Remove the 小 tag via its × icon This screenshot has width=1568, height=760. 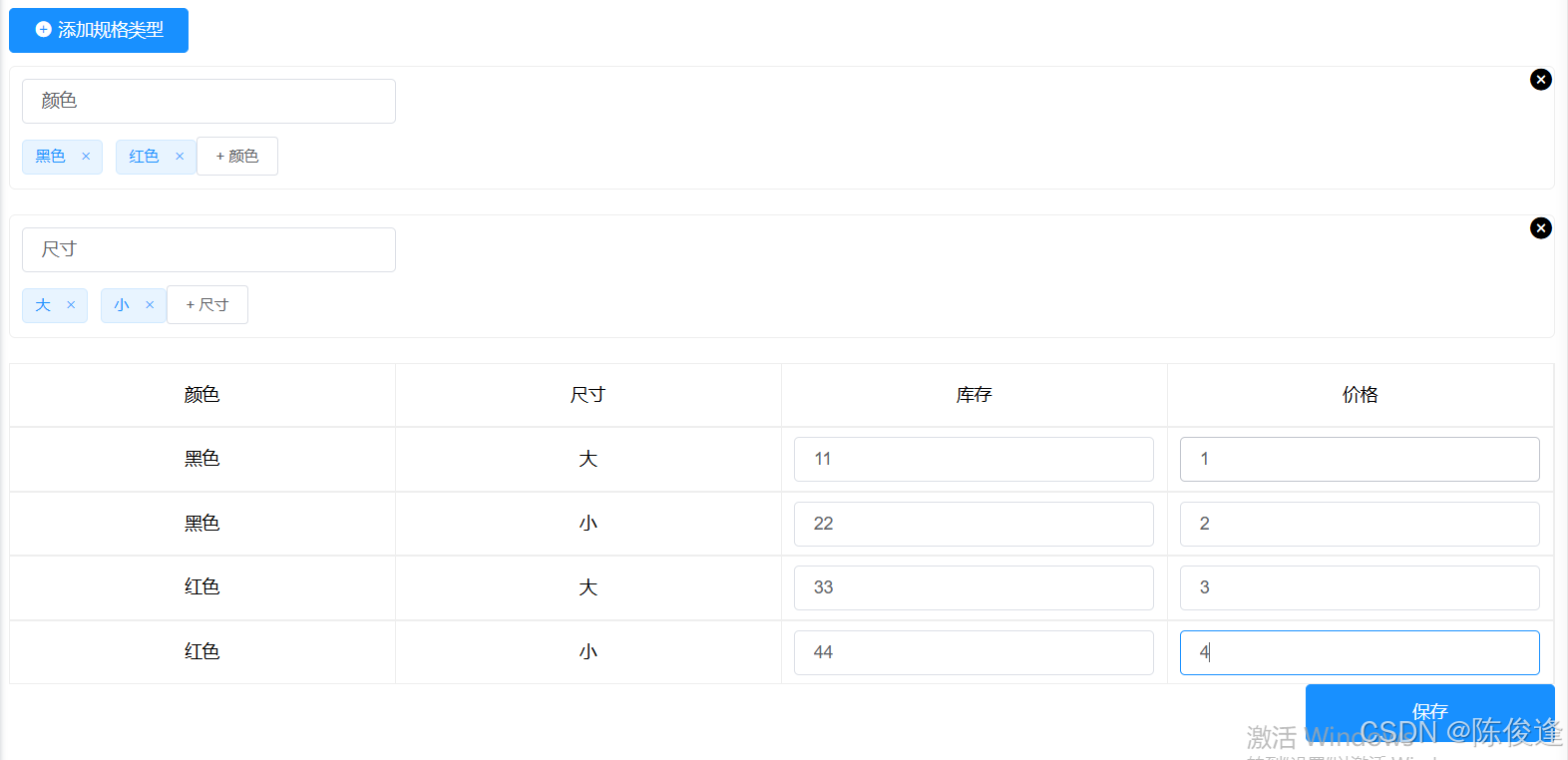150,305
